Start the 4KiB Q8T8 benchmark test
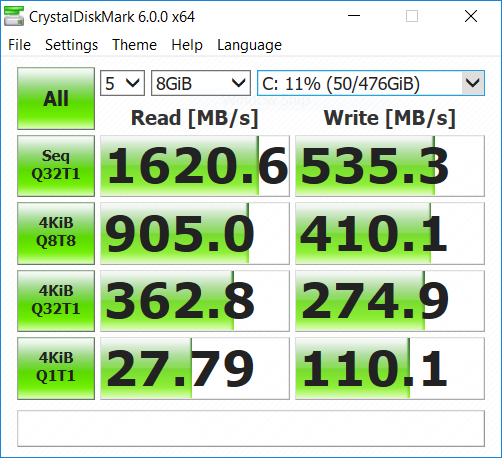502x458 pixels. (x=56, y=233)
